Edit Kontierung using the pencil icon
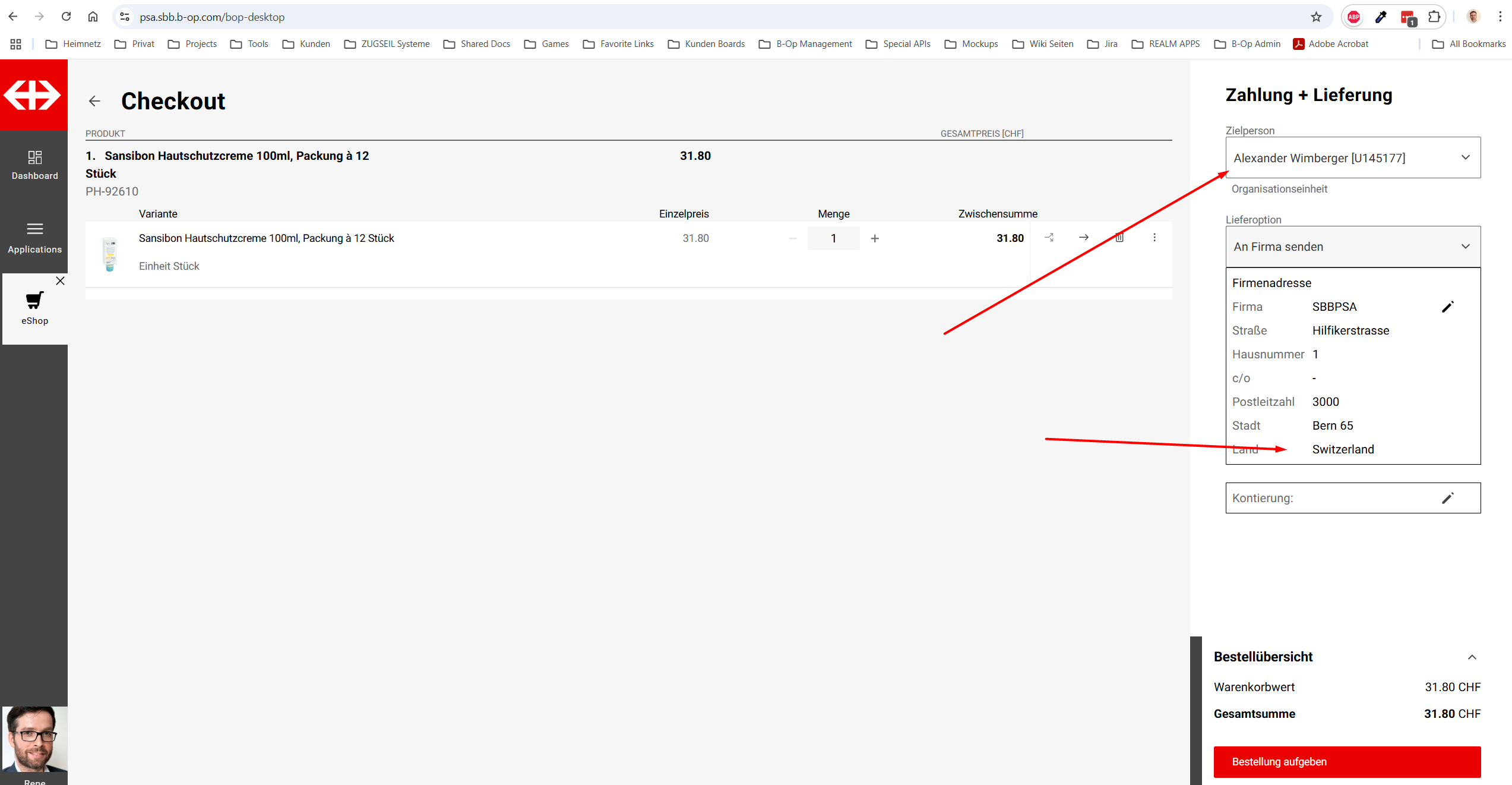 coord(1447,498)
